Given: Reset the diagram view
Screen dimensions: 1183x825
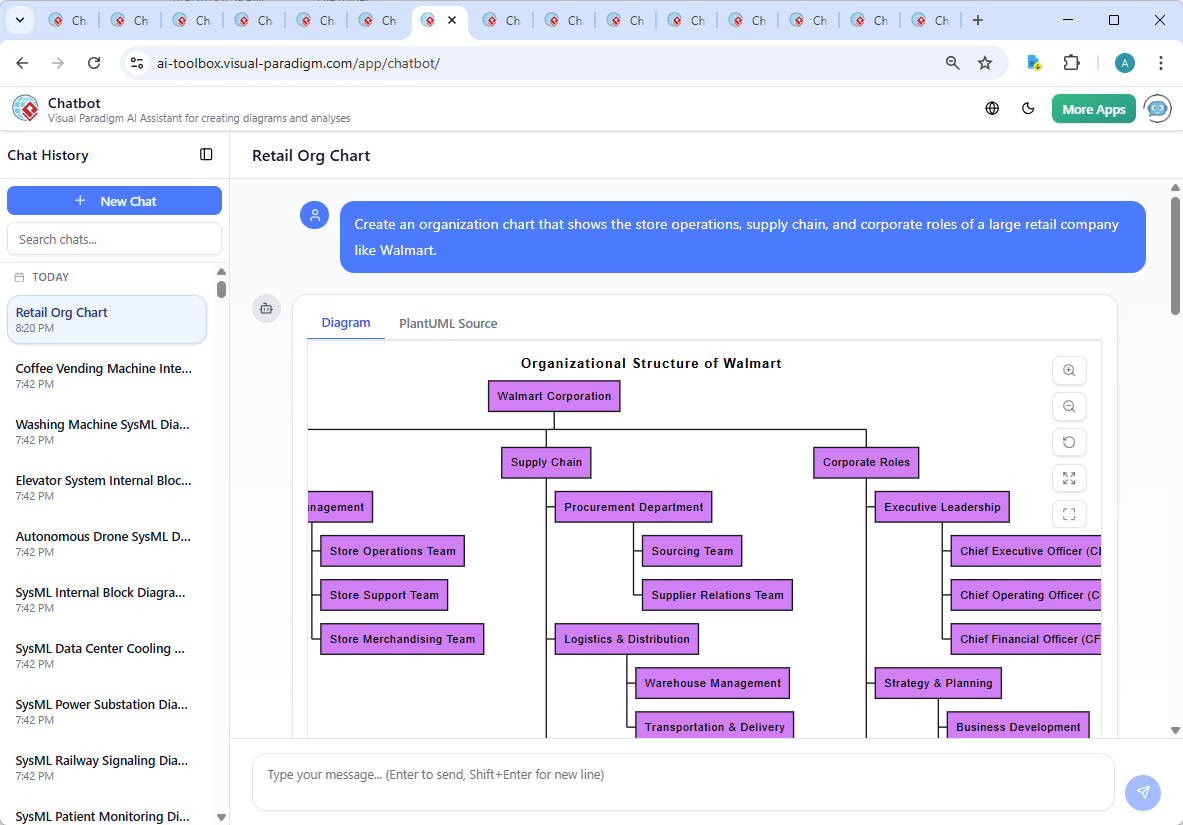Looking at the screenshot, I should click(x=1069, y=442).
